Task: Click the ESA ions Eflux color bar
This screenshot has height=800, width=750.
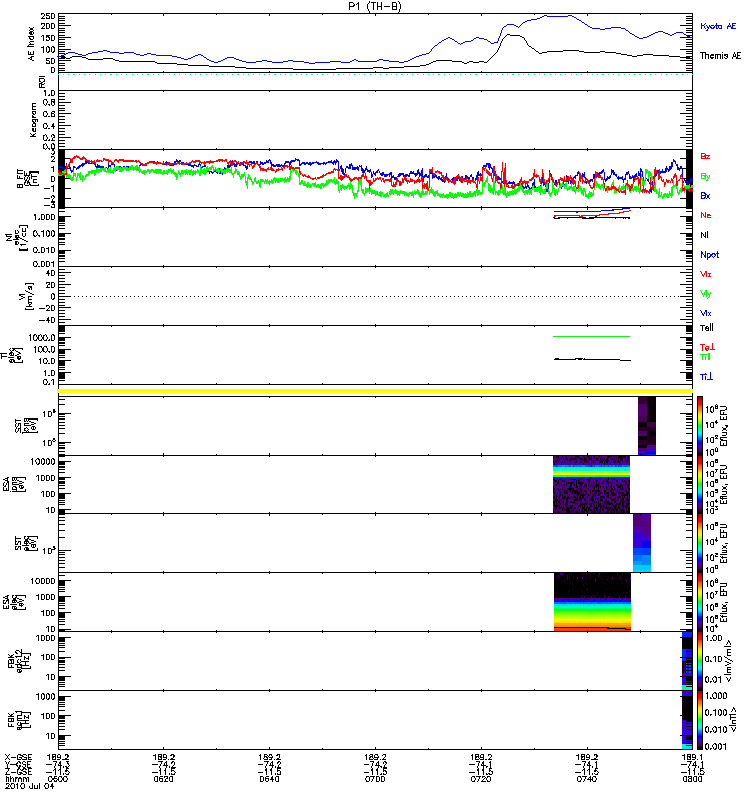Action: click(700, 484)
